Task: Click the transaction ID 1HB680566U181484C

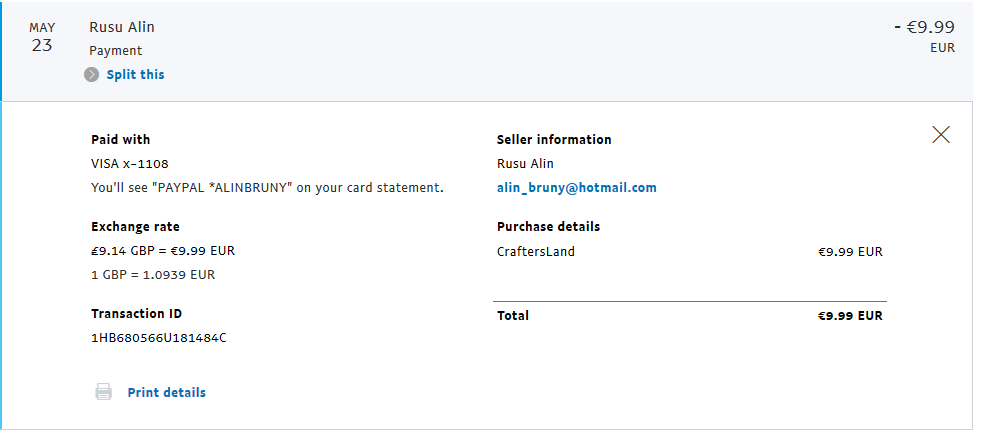Action: (x=158, y=338)
